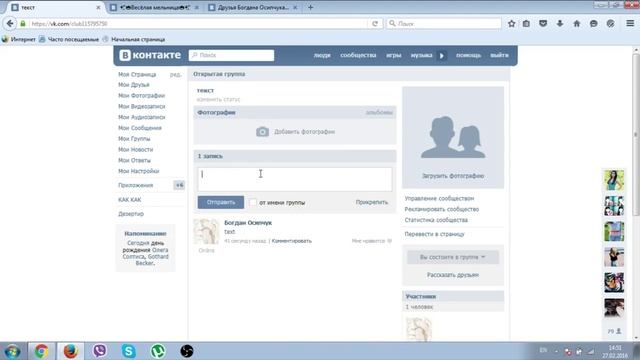Image resolution: width=640 pixels, height=360 pixels.
Task: Open 'Мои Аудиозаписи' in sidebar
Action: pos(142,117)
